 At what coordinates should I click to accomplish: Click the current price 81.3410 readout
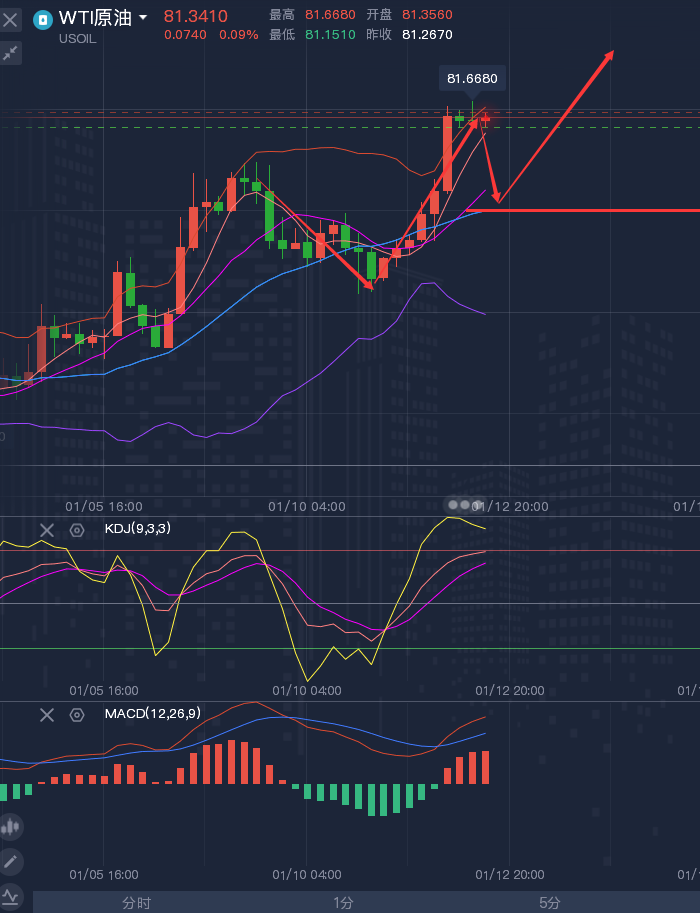(x=196, y=16)
